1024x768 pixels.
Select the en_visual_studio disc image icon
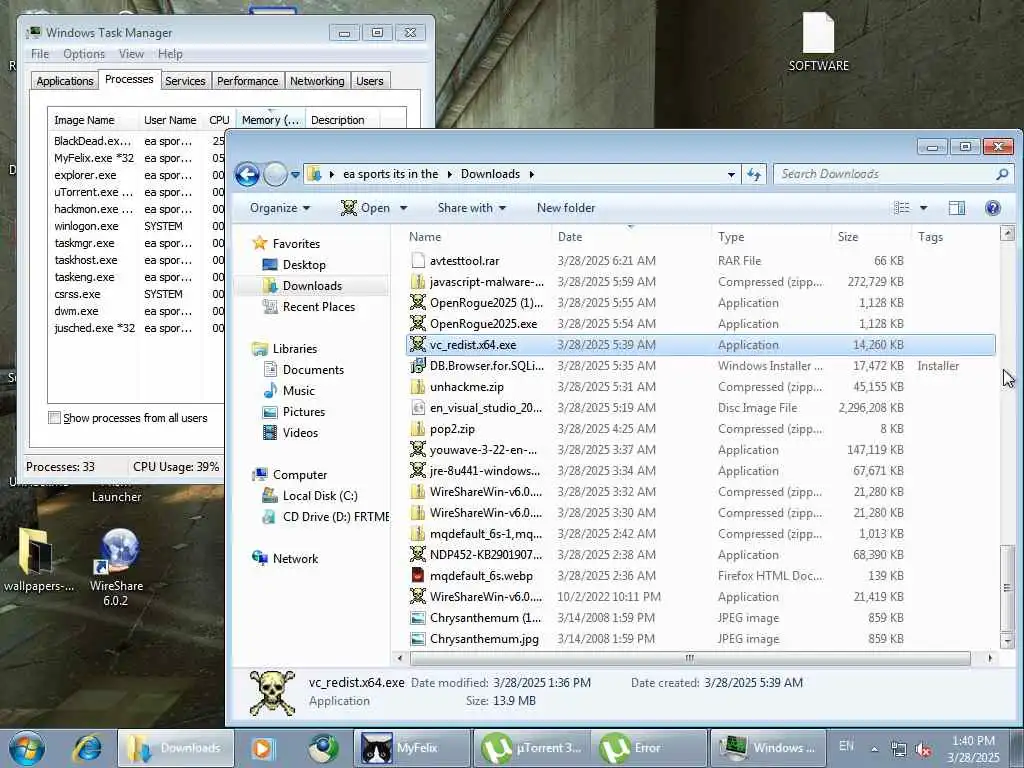coord(418,408)
